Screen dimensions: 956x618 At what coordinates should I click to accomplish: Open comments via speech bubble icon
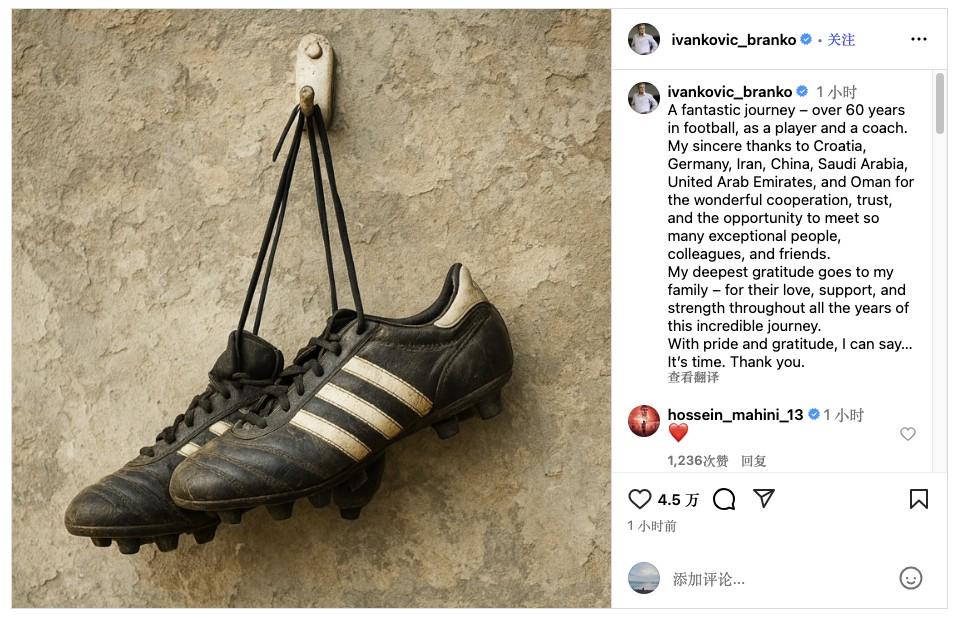pos(724,499)
